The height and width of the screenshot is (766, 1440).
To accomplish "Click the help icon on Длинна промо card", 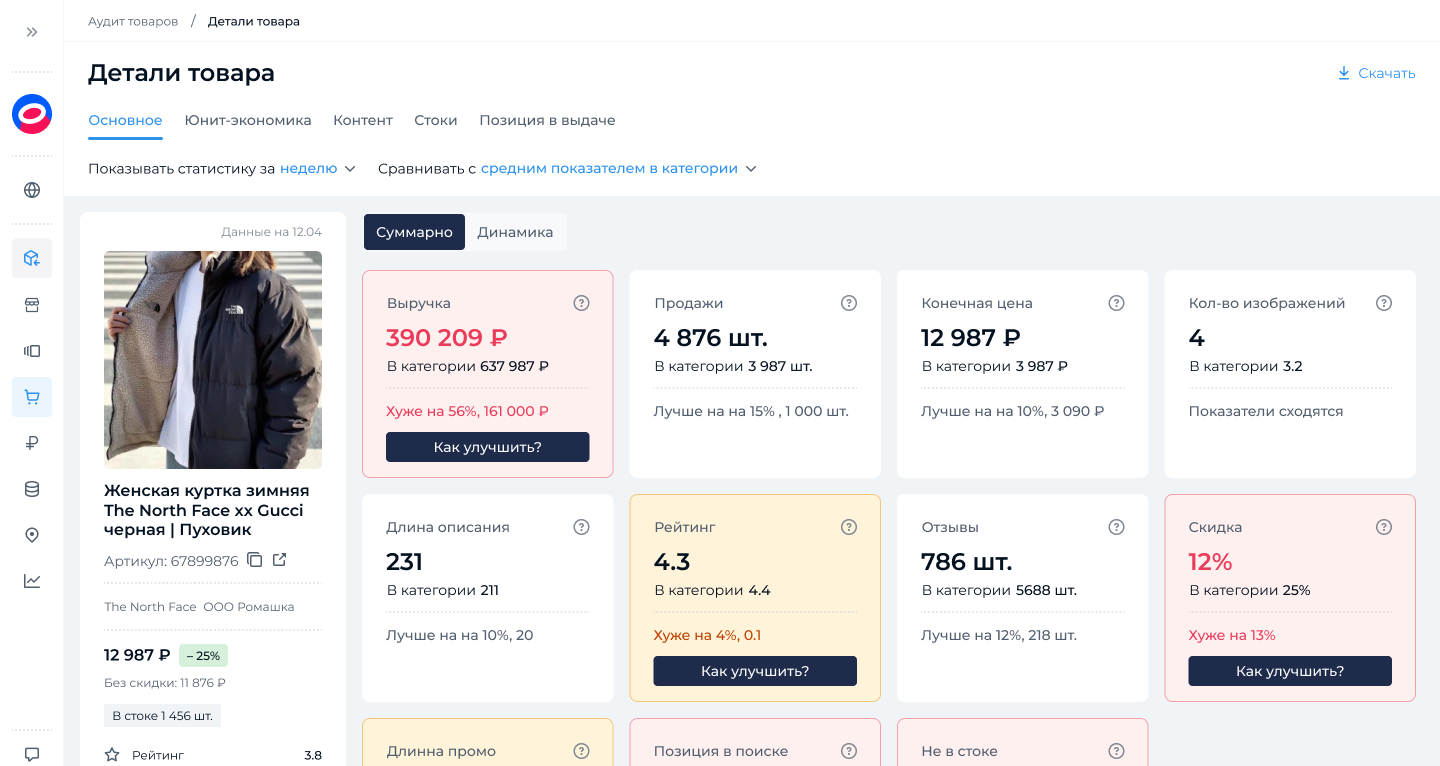I will 581,751.
